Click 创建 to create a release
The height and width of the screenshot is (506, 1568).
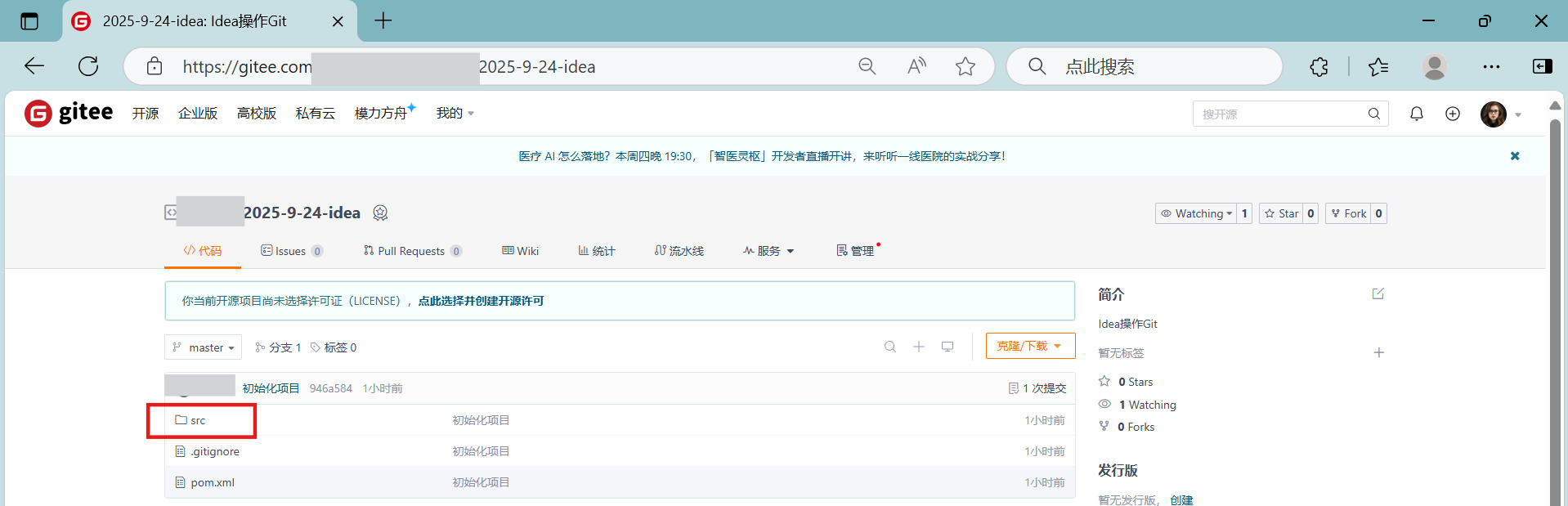click(x=1181, y=500)
